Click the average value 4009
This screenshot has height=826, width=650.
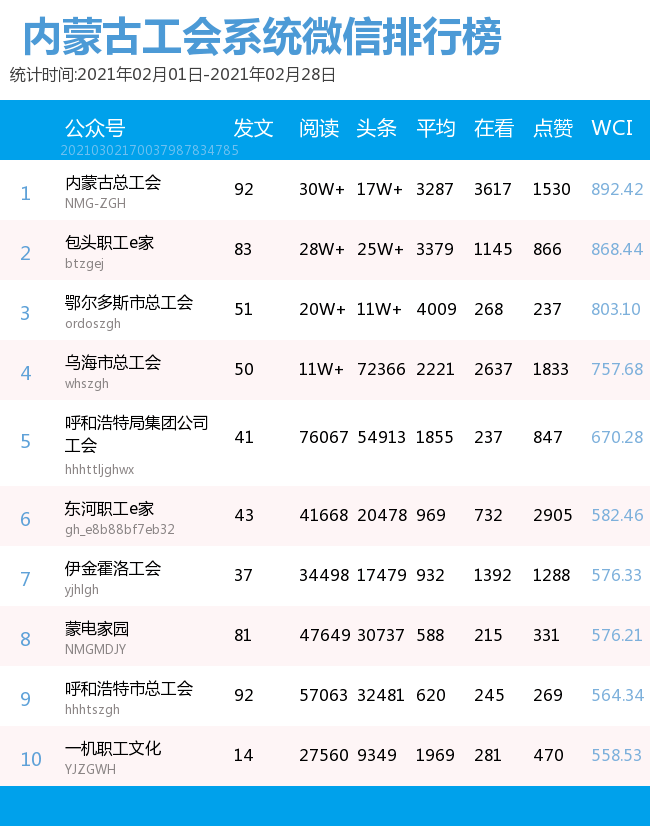coord(436,309)
